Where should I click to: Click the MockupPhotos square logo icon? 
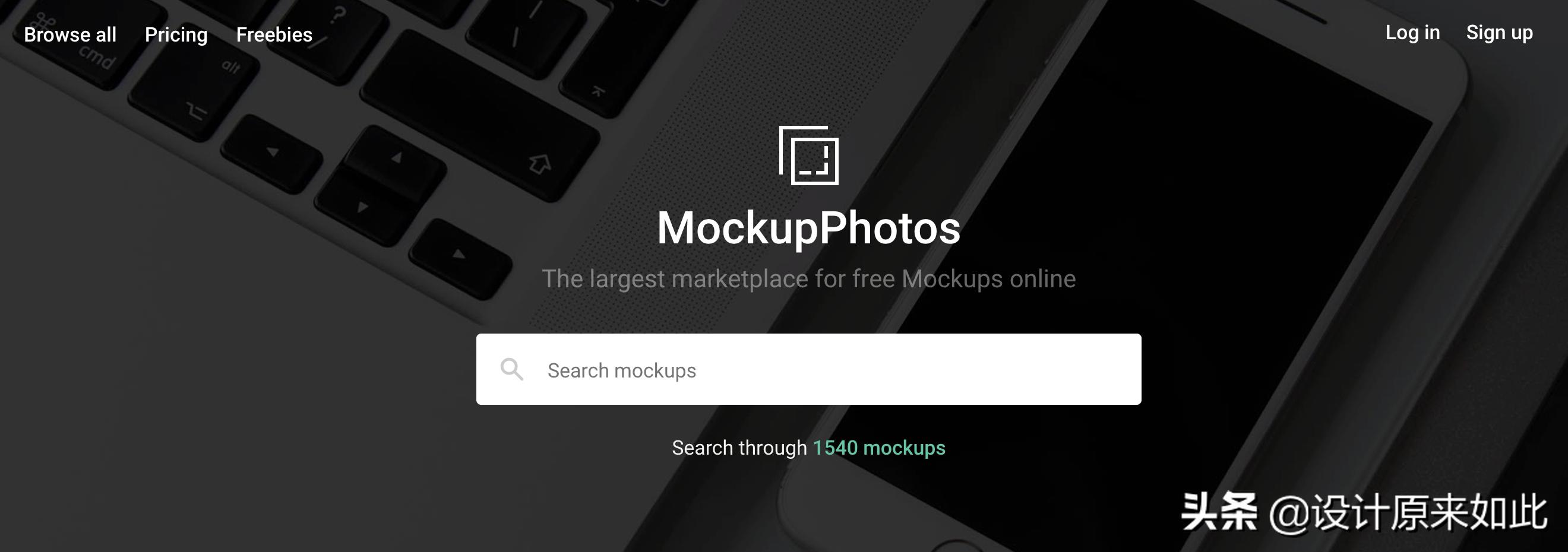click(x=808, y=155)
